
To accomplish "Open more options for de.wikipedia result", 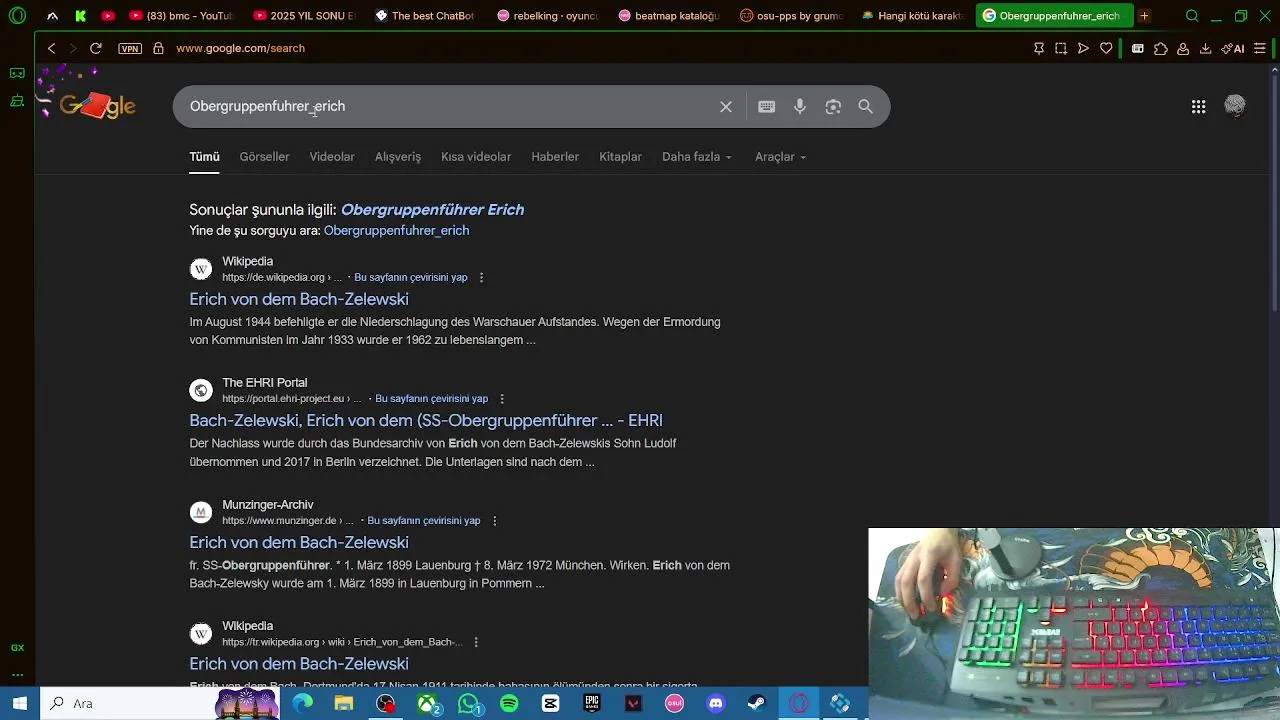I will tap(481, 278).
